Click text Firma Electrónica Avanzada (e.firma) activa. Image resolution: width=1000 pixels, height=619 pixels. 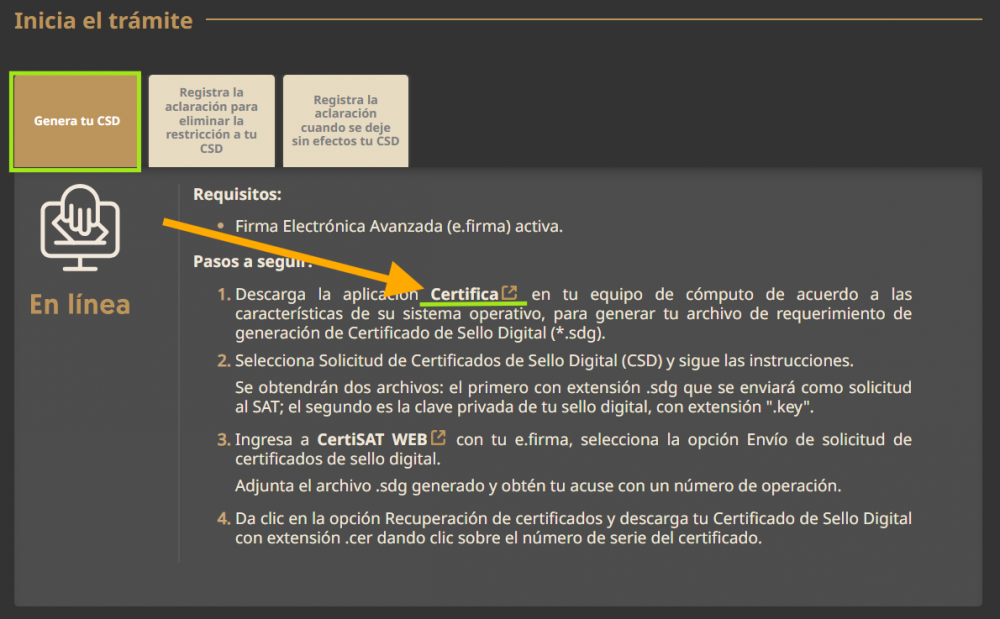pos(399,226)
